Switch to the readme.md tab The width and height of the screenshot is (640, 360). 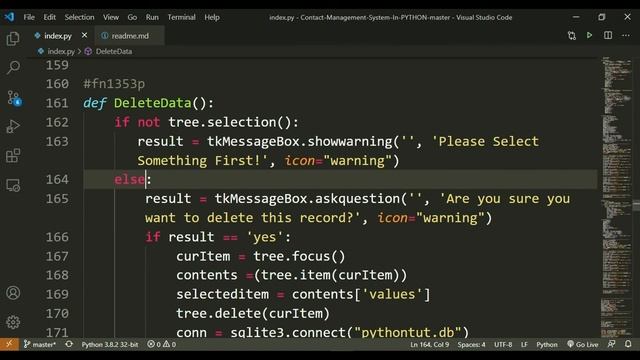click(130, 36)
